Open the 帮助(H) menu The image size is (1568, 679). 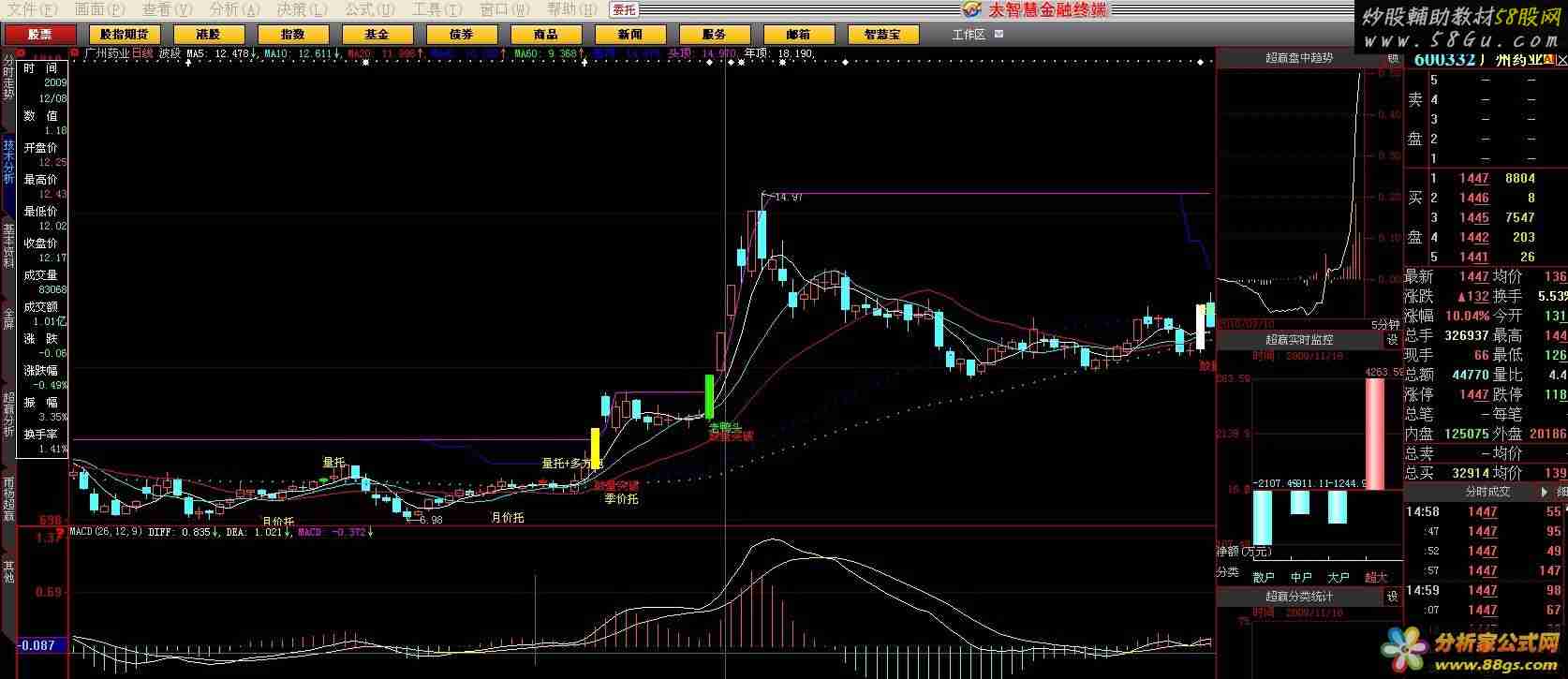coord(572,9)
